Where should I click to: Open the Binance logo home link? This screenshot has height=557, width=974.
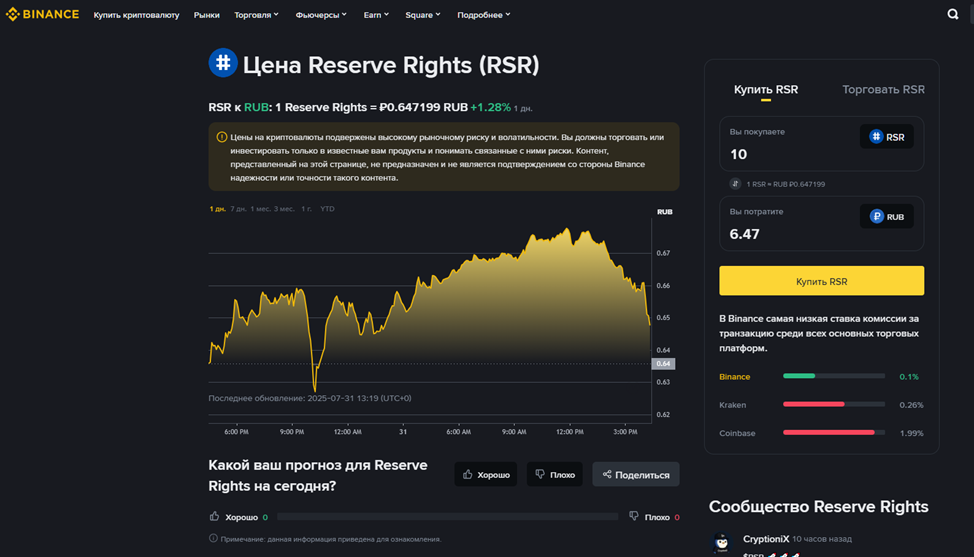pos(42,14)
